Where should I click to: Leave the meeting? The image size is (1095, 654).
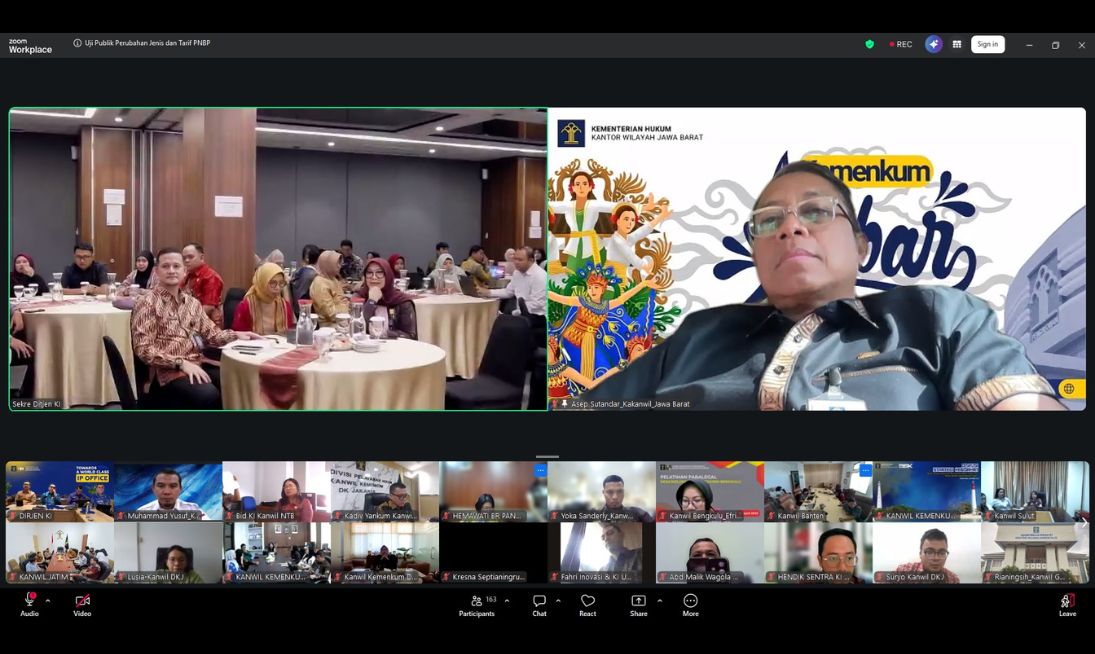pyautogui.click(x=1067, y=604)
